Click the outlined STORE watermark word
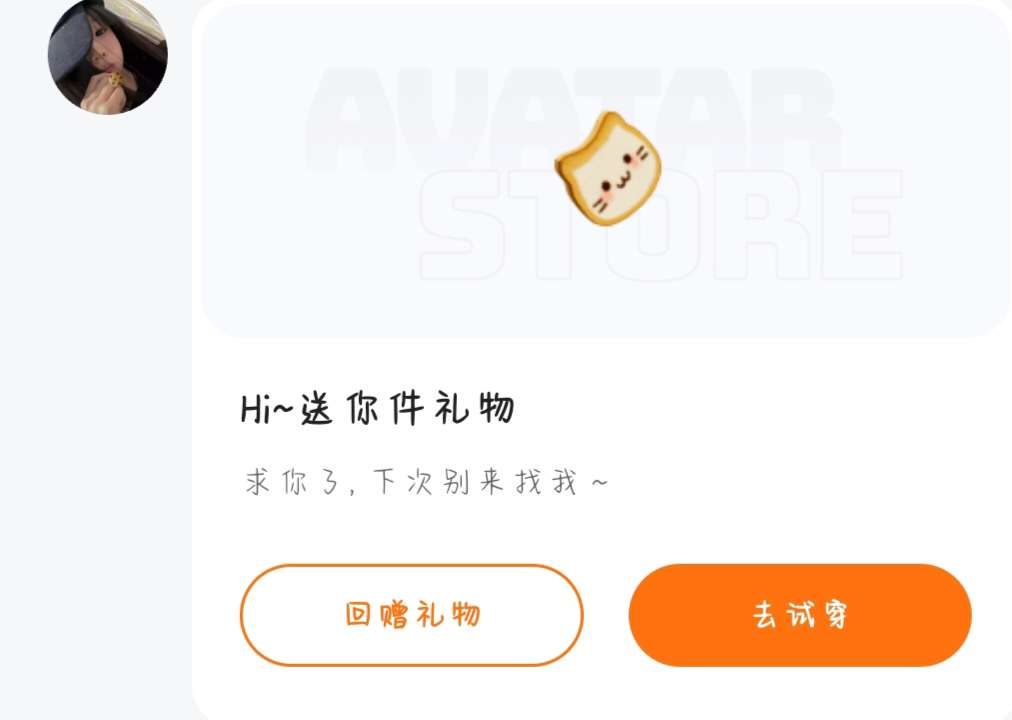 pos(661,225)
